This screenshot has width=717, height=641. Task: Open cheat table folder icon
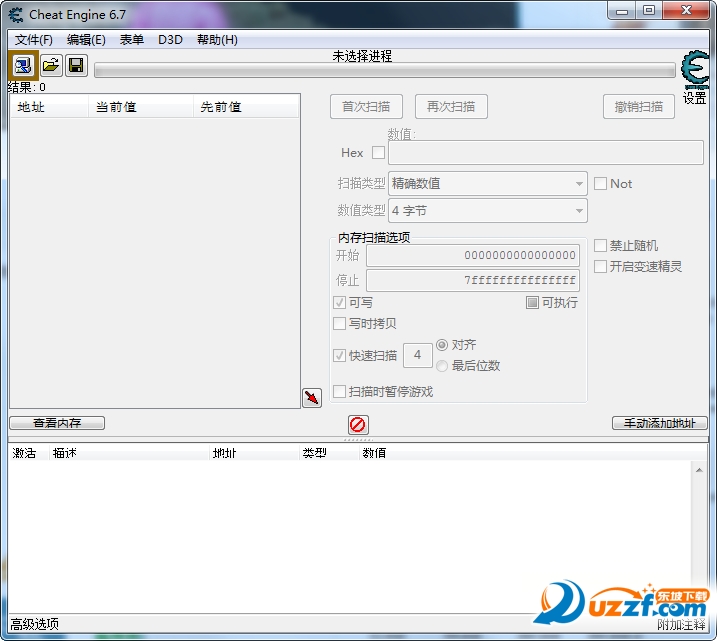(51, 65)
